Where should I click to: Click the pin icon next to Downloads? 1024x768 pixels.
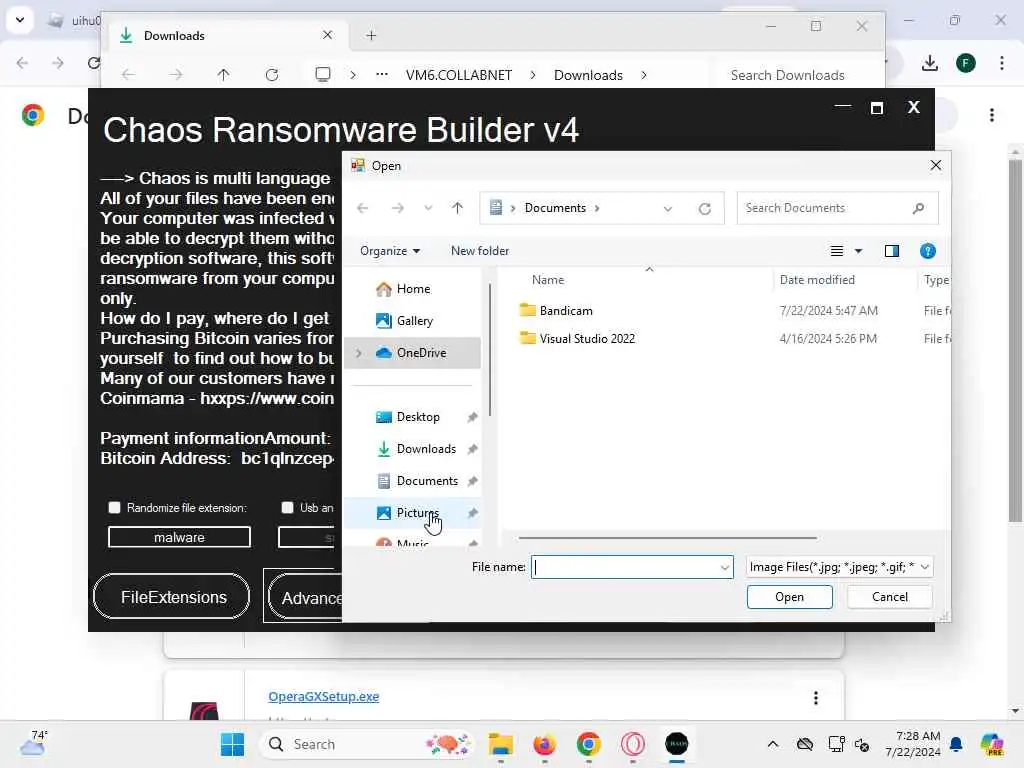coord(472,449)
